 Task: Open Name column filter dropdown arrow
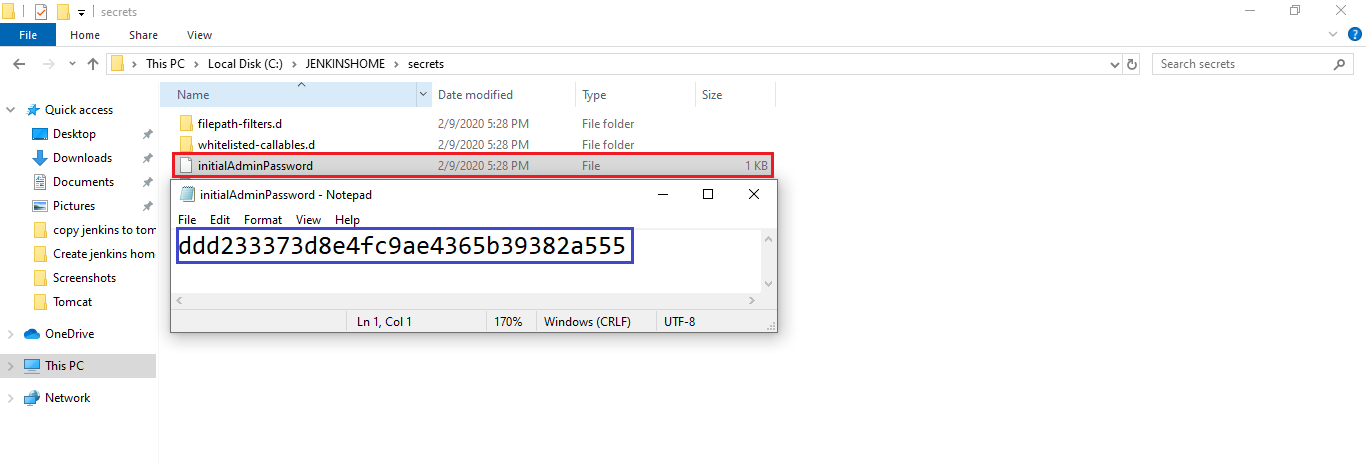tap(423, 95)
